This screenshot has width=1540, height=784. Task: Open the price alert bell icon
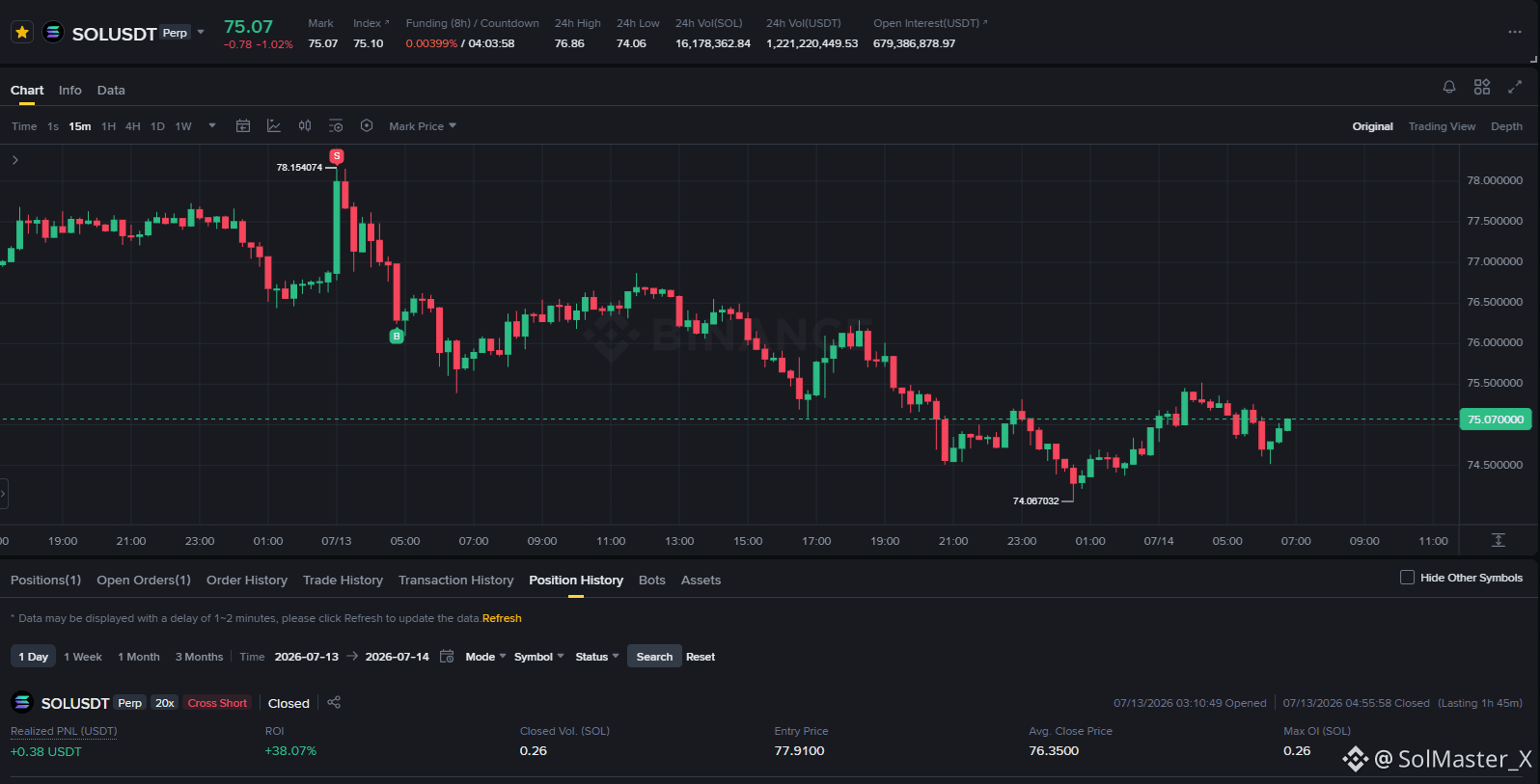(1449, 87)
